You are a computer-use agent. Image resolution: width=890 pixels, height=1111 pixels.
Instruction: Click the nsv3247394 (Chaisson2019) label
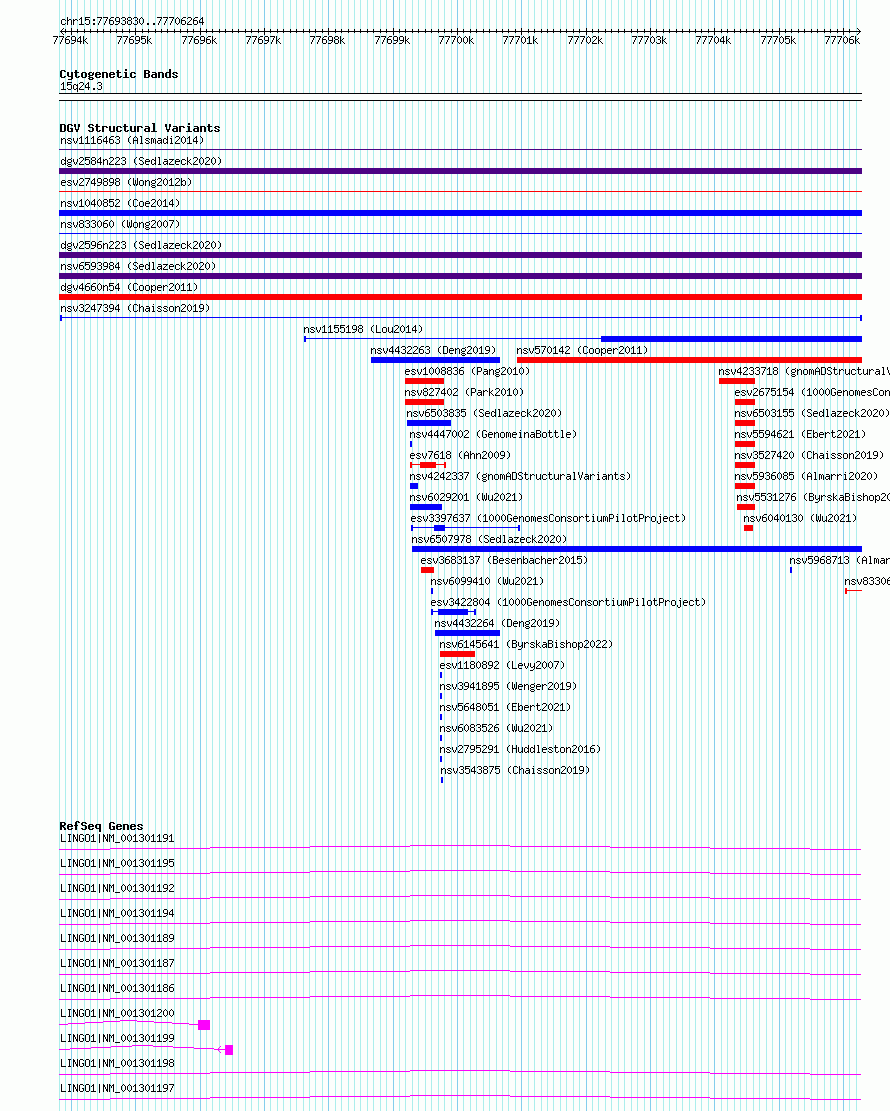pos(135,308)
